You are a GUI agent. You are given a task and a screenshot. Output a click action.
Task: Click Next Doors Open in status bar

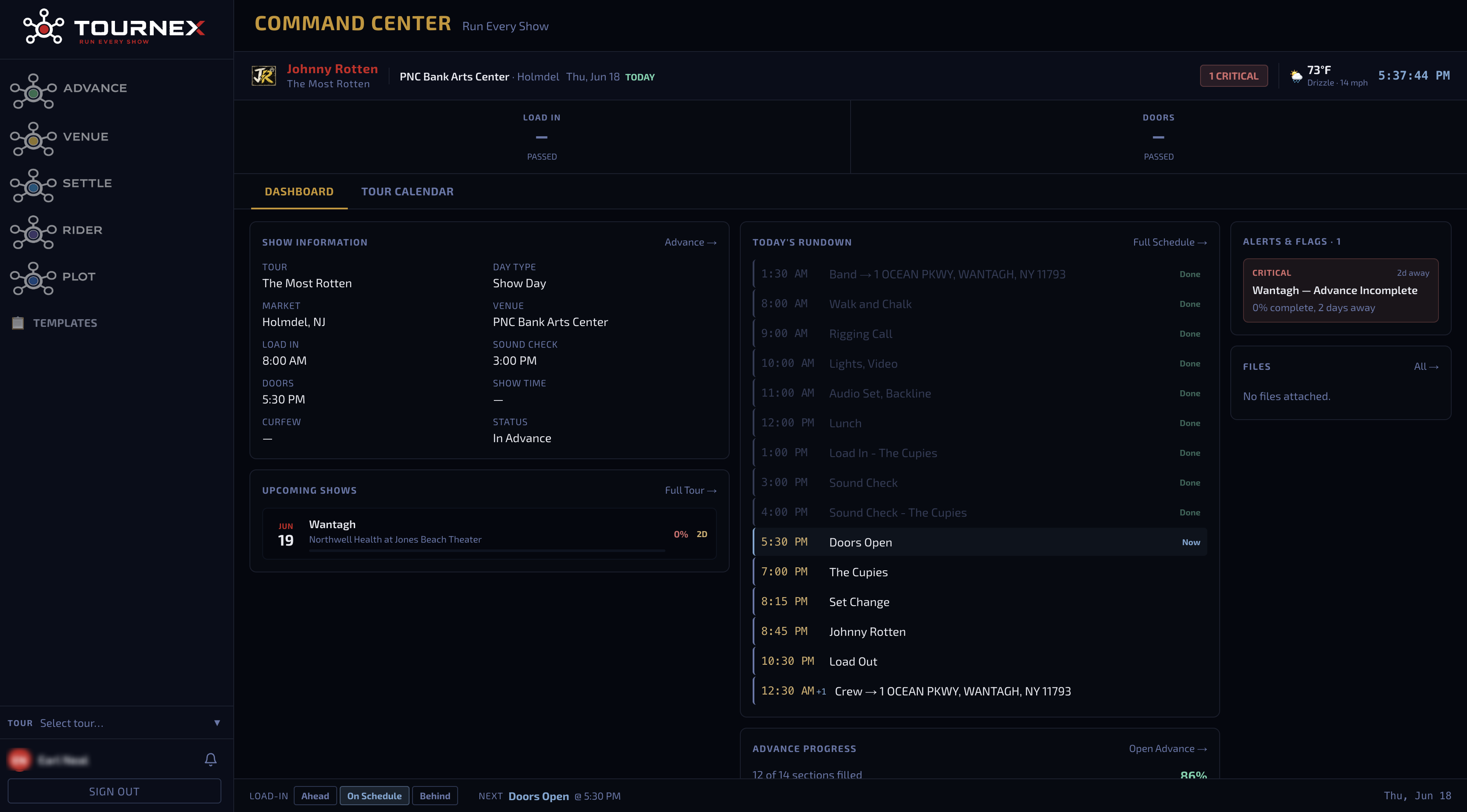point(550,796)
